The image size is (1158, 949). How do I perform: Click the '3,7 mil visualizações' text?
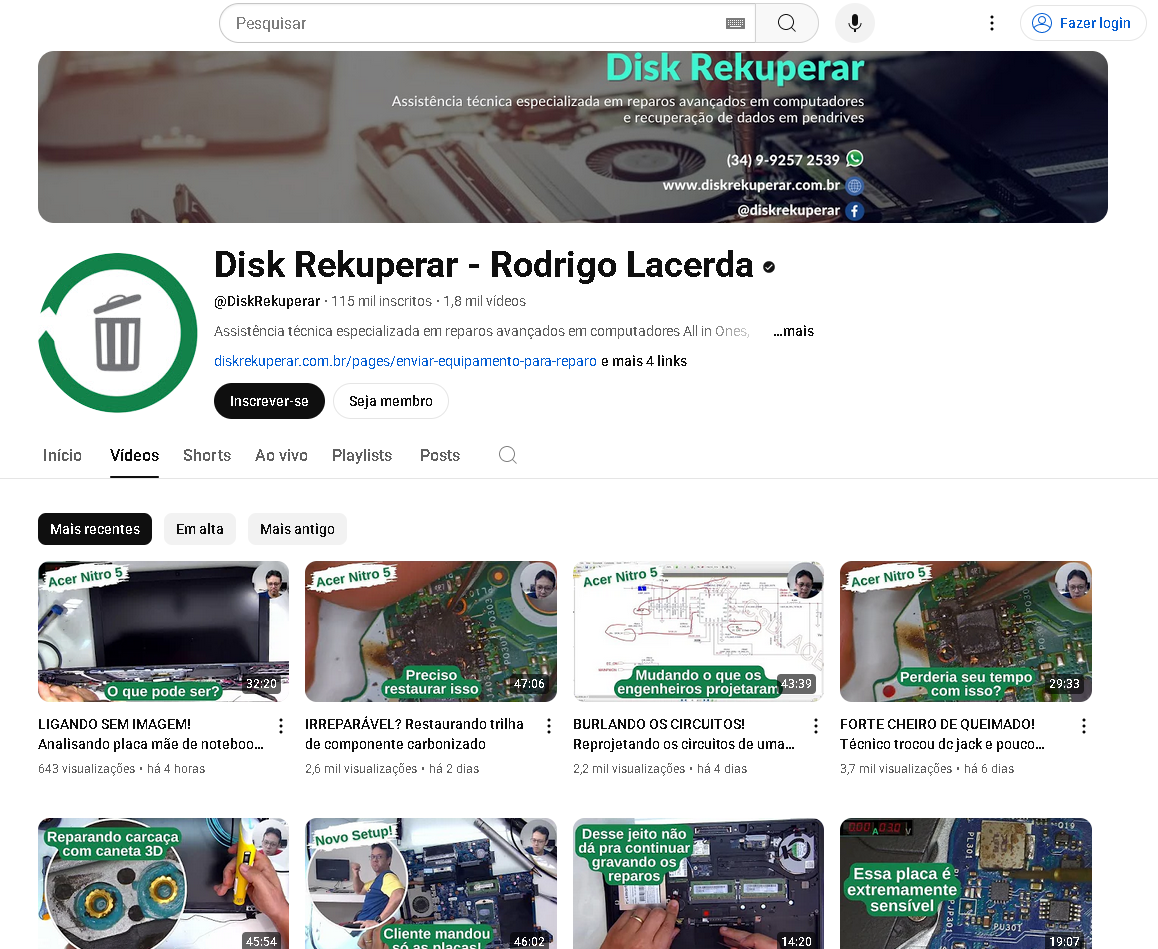coord(896,769)
